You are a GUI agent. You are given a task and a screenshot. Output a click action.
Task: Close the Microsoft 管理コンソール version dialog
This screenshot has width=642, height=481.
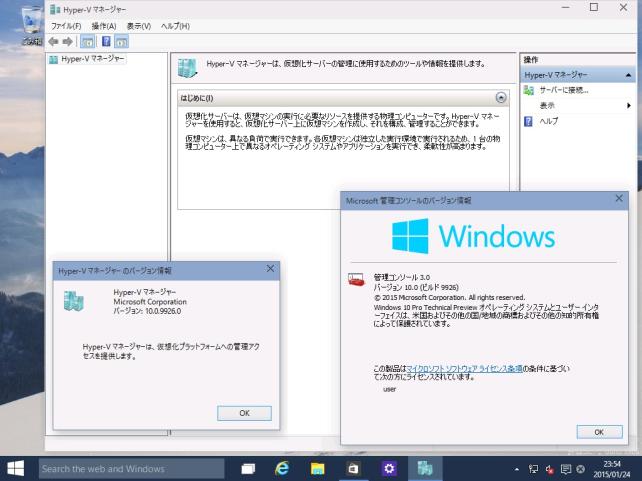[x=619, y=199]
